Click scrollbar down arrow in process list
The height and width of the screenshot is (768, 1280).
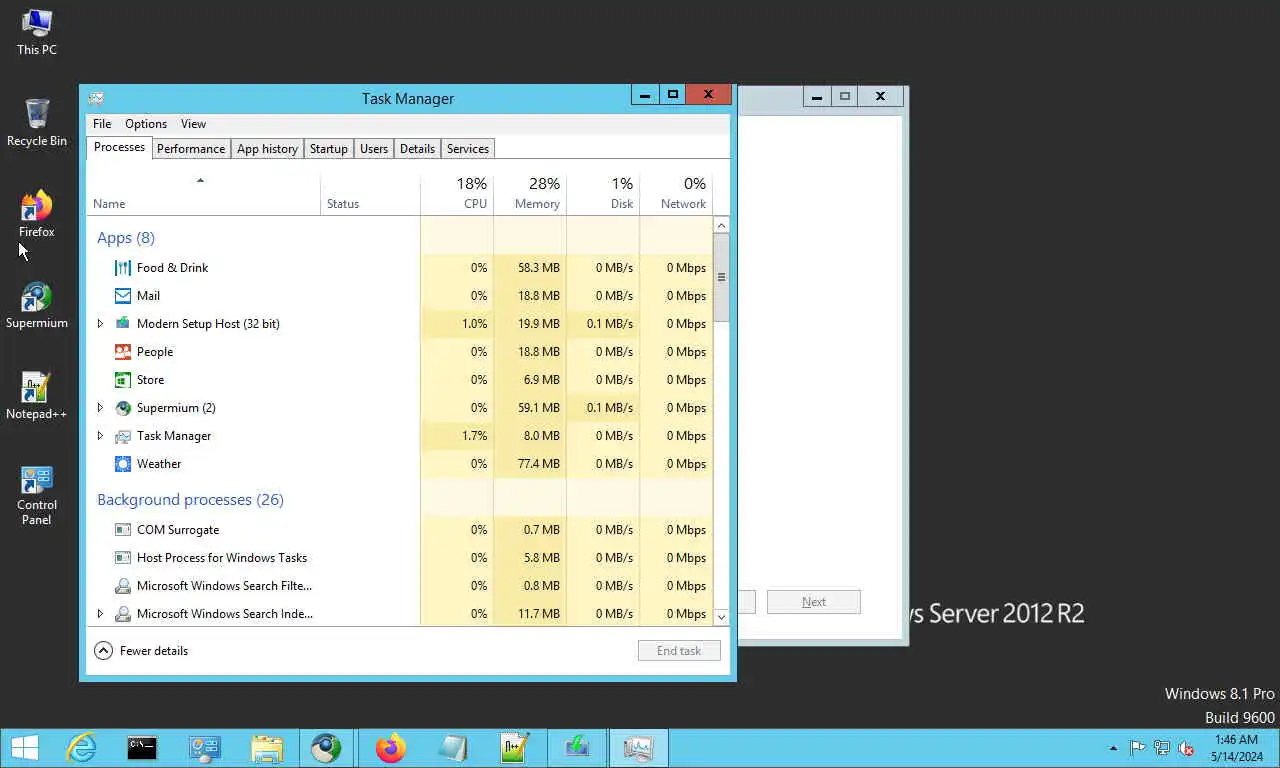tap(721, 617)
